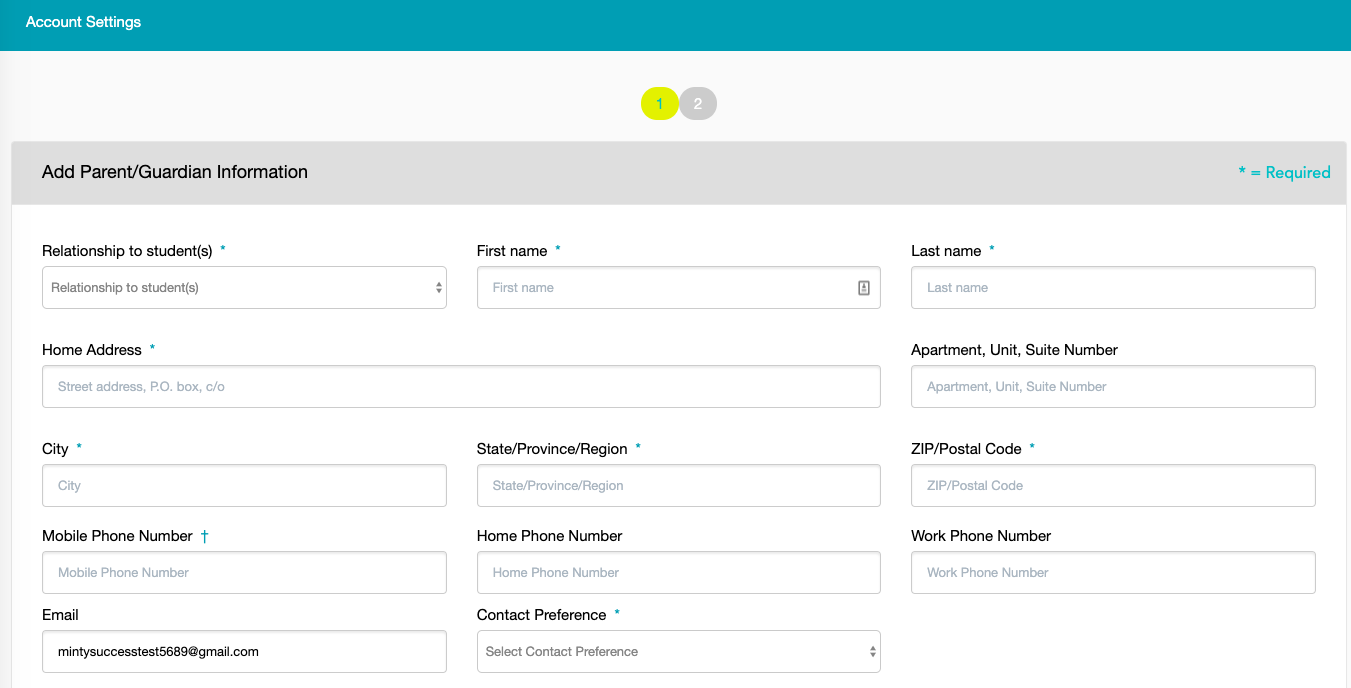Click the Add Parent/Guardian Information heading
The height and width of the screenshot is (688, 1351).
coord(175,172)
